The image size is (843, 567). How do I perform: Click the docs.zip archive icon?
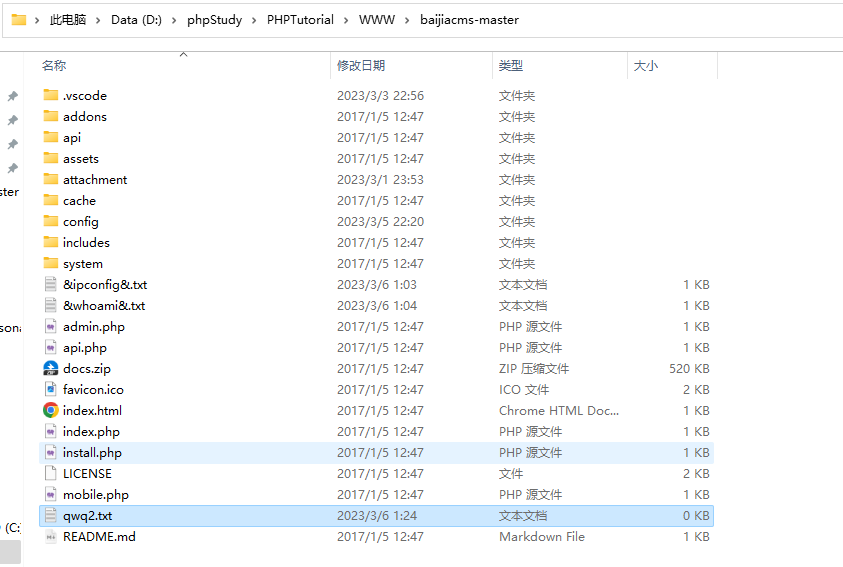(51, 368)
